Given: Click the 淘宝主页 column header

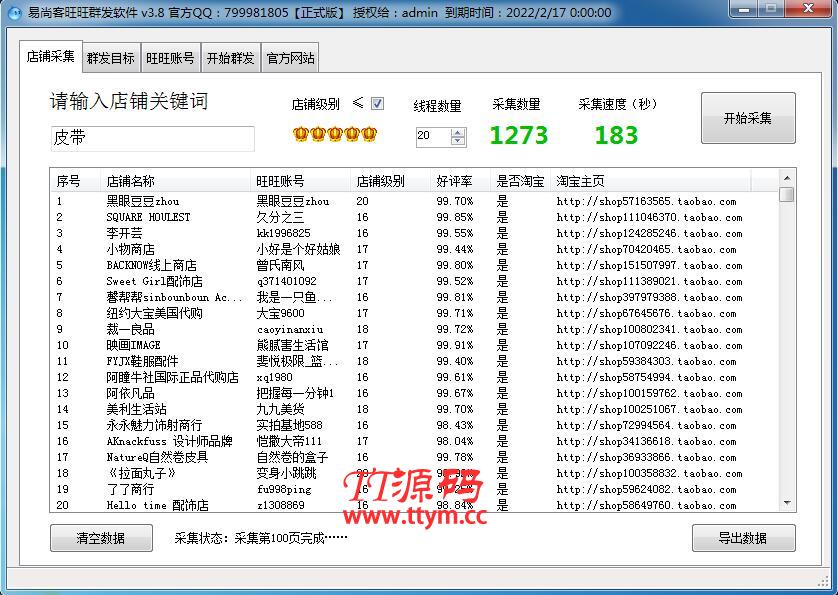Looking at the screenshot, I should 650,181.
